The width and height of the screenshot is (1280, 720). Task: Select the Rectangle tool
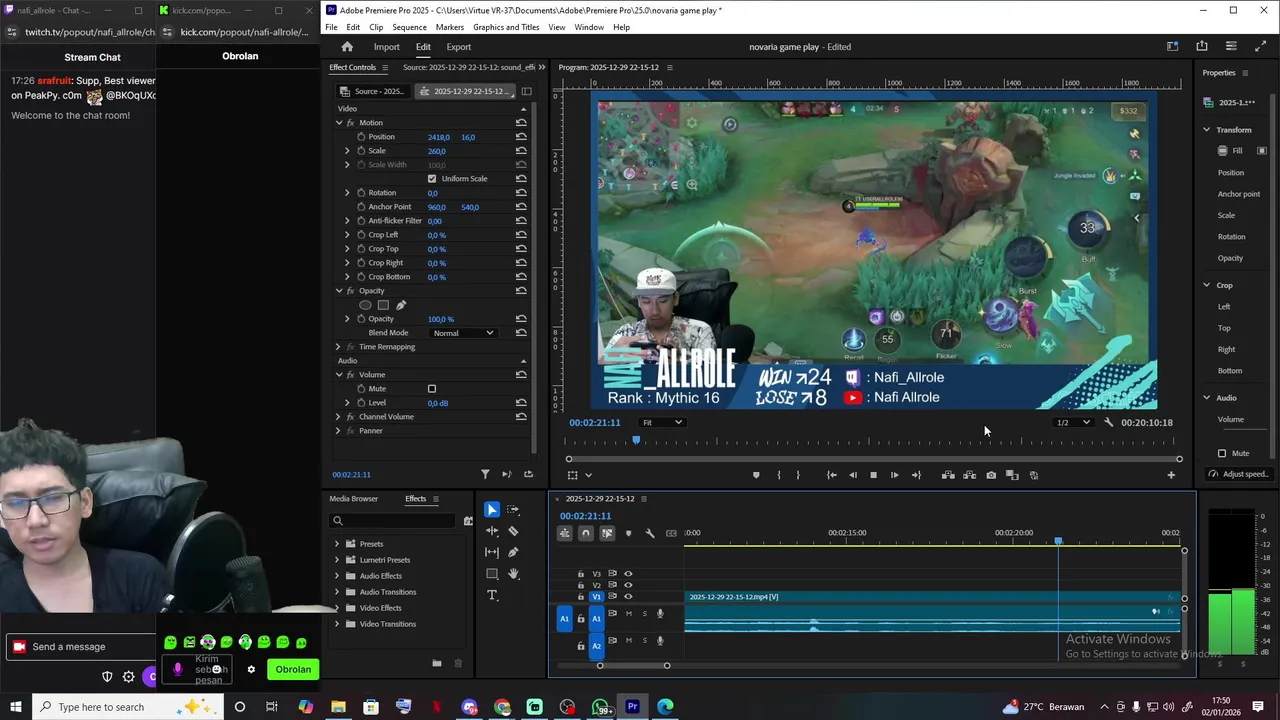click(492, 574)
